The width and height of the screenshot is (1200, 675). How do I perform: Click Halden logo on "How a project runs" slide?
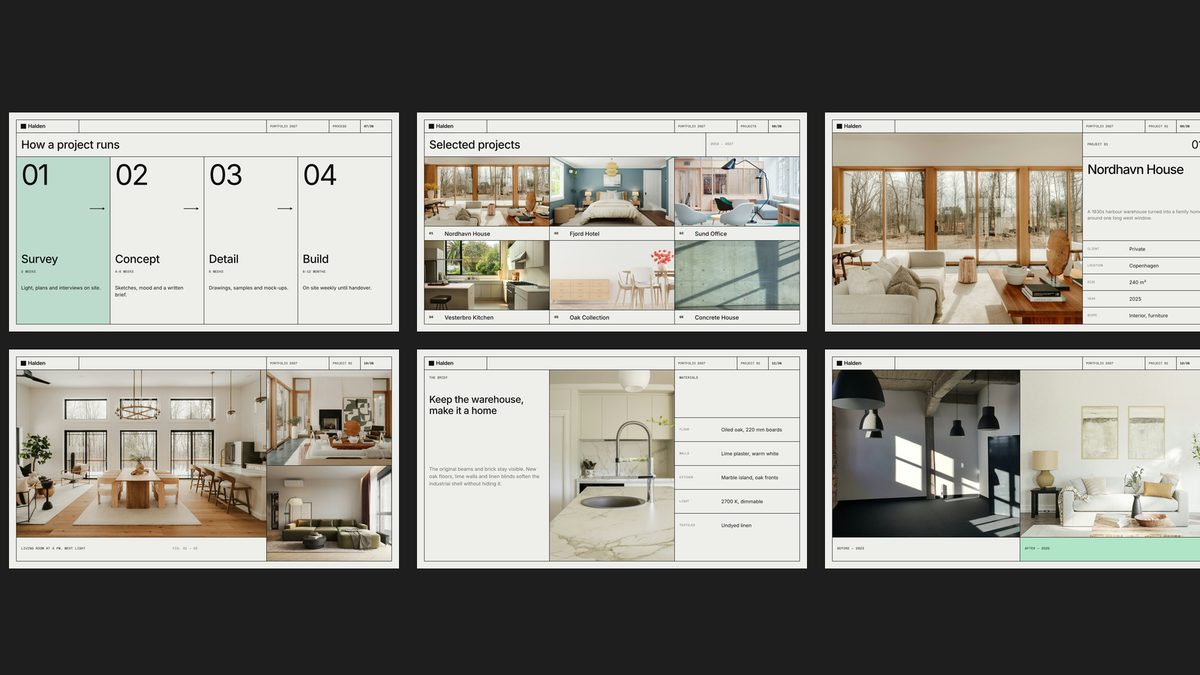coord(34,126)
